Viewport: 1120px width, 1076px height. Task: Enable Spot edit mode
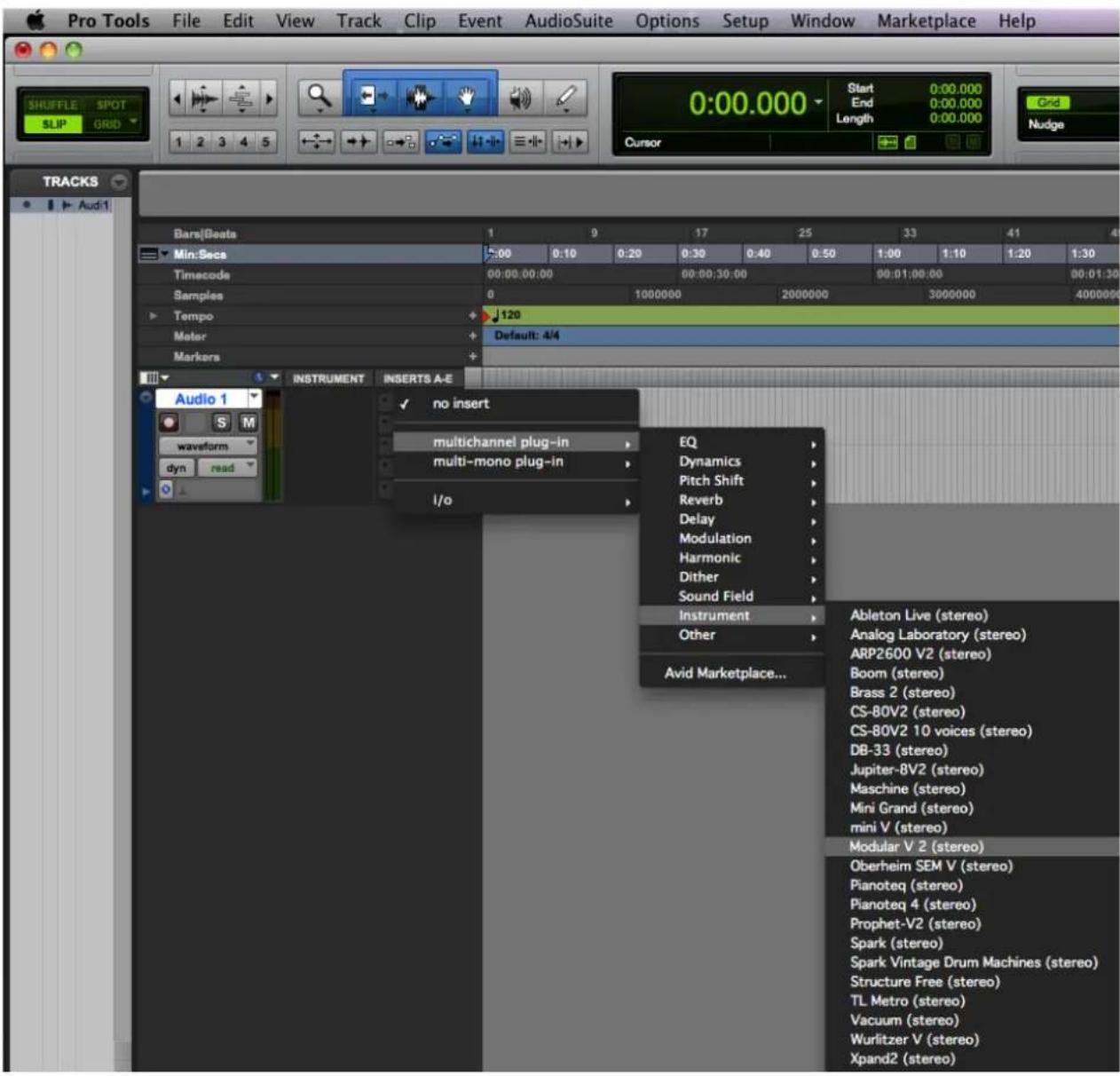point(111,105)
